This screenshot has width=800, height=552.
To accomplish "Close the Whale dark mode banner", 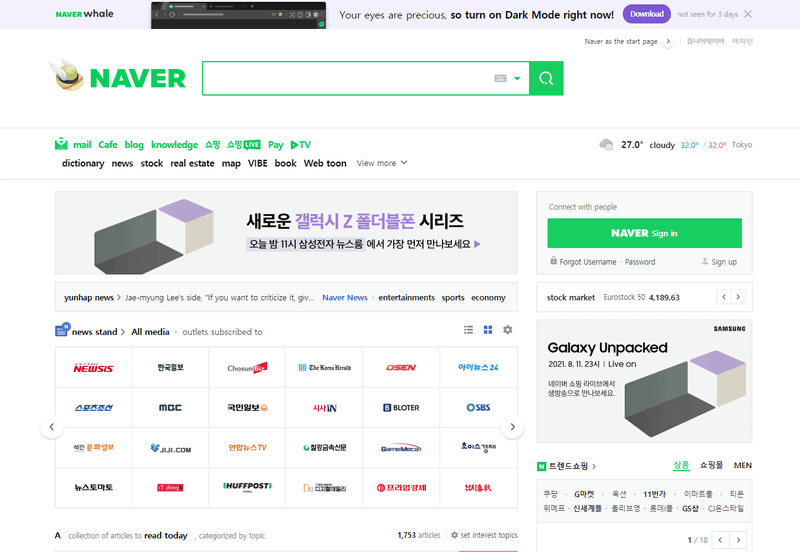I will click(747, 14).
